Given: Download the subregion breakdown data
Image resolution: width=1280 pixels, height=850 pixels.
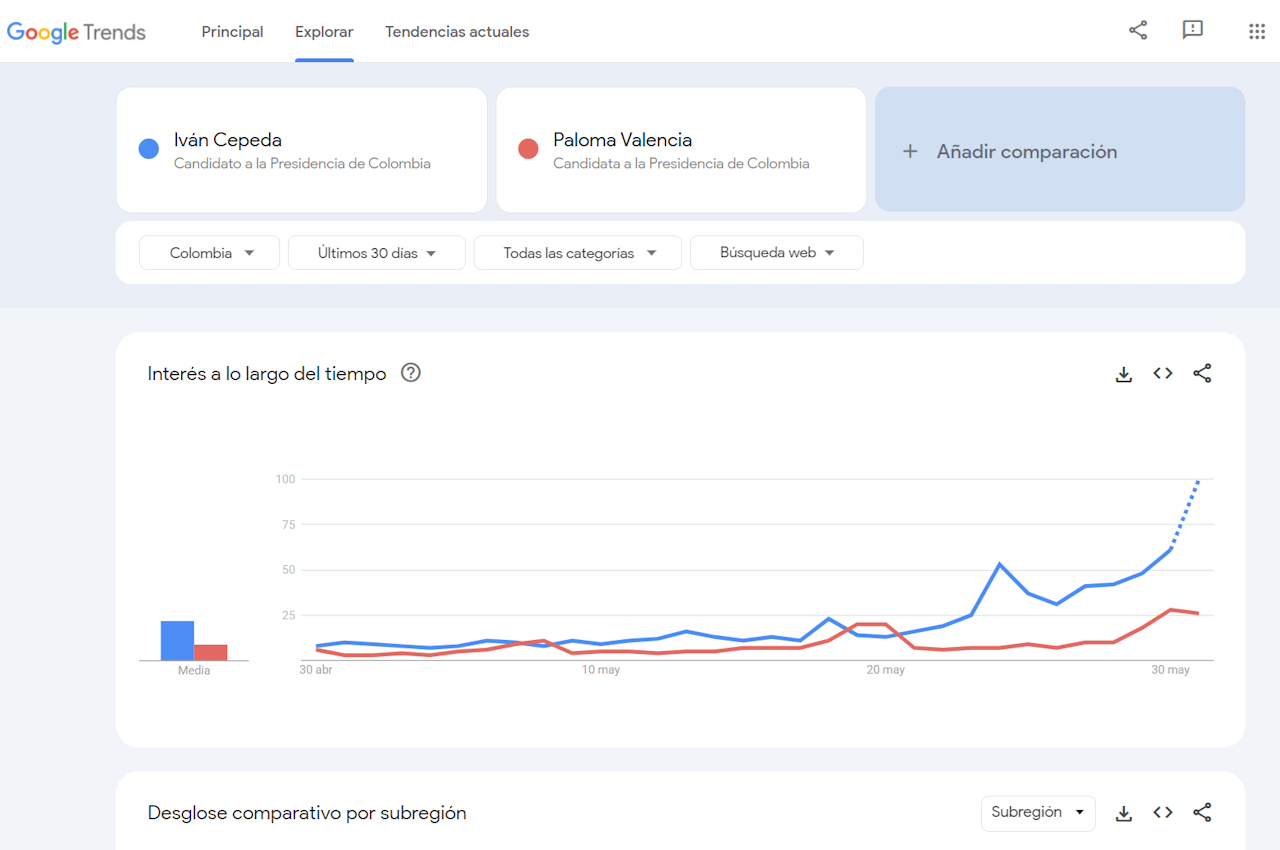Looking at the screenshot, I should tap(1124, 814).
